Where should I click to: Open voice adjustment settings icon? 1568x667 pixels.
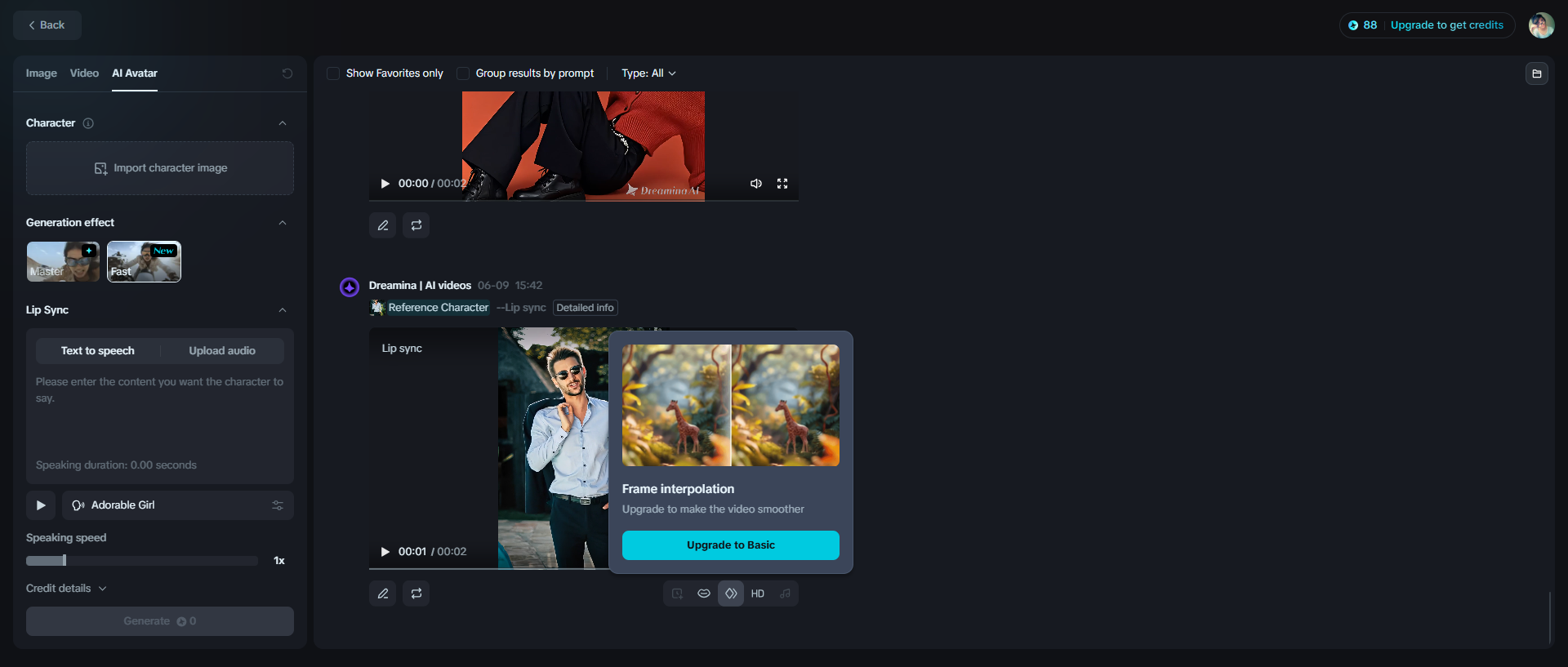pyautogui.click(x=278, y=505)
